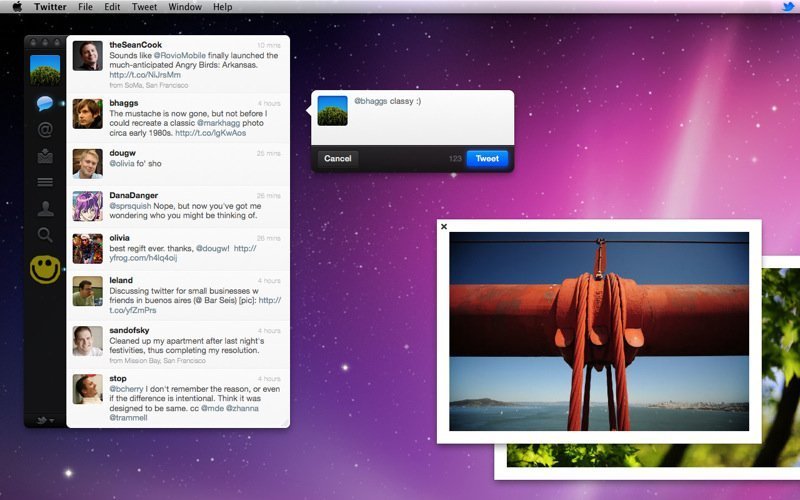Open @dougw mention in olivia's tweet

[x=212, y=248]
